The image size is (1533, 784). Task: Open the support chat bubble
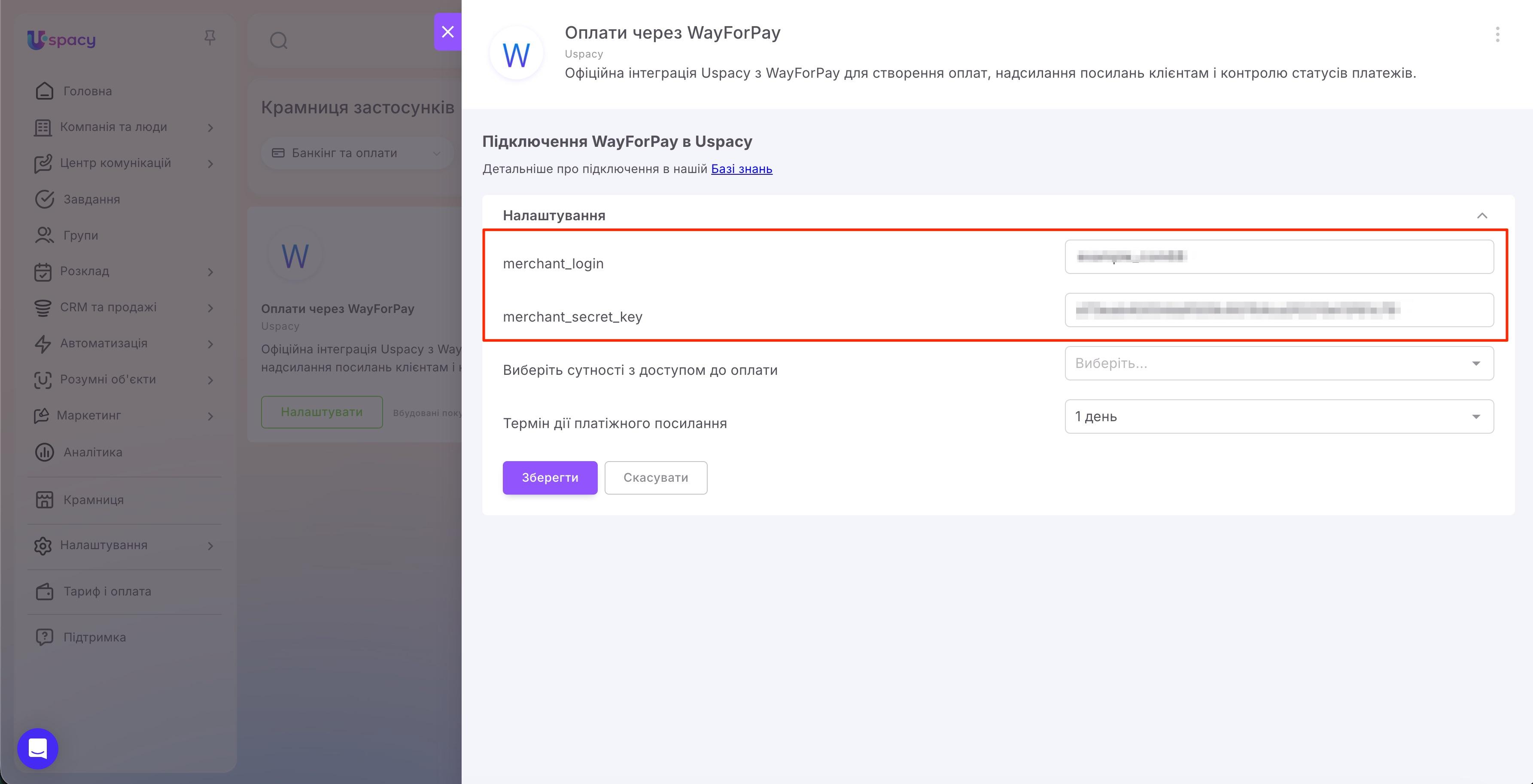tap(37, 748)
